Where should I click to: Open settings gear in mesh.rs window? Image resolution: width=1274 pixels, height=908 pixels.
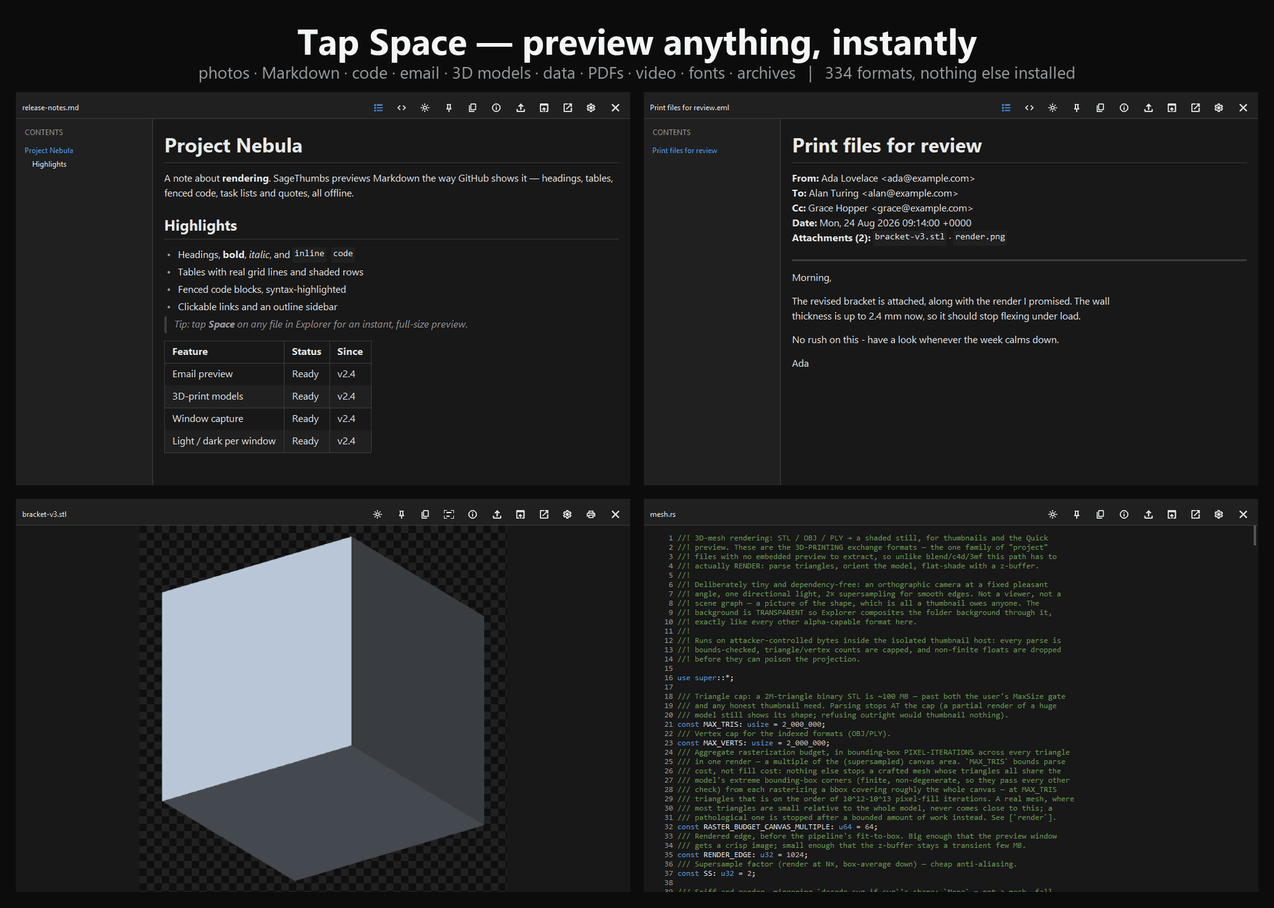click(1219, 514)
